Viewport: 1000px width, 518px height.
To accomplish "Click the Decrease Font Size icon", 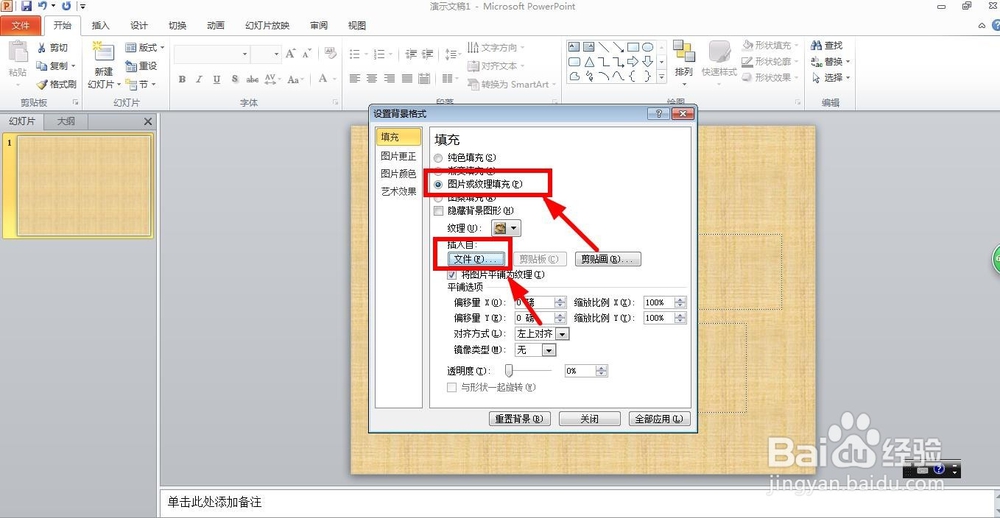I will point(307,54).
